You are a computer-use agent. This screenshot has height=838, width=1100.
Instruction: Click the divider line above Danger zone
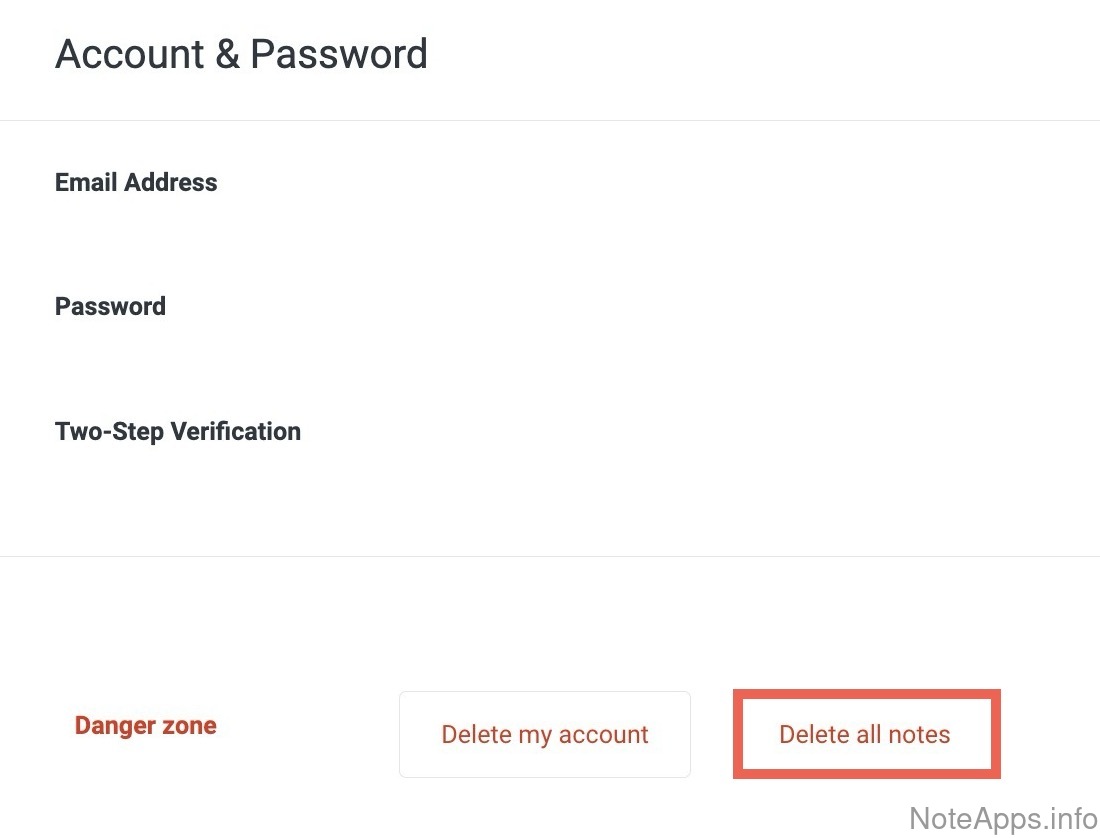550,556
